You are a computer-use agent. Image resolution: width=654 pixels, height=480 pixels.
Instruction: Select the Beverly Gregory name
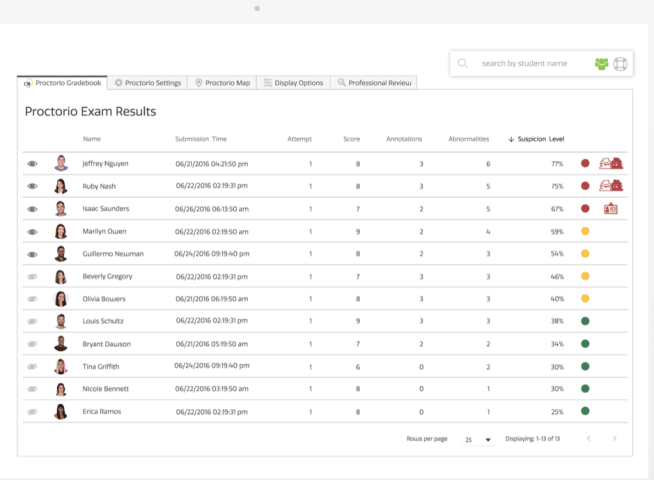click(107, 276)
